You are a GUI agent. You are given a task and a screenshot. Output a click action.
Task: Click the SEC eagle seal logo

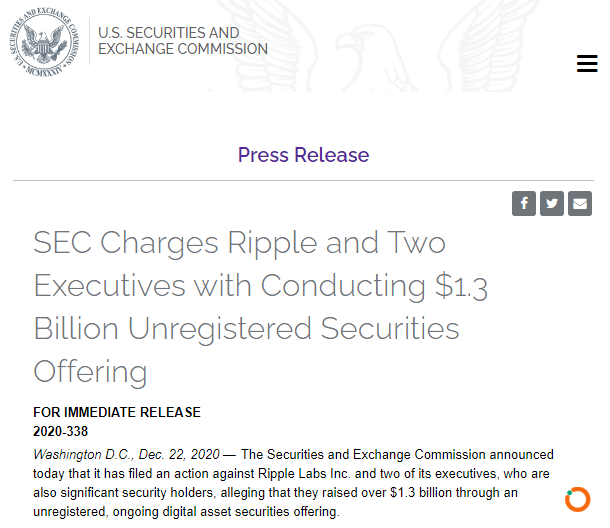(x=44, y=42)
